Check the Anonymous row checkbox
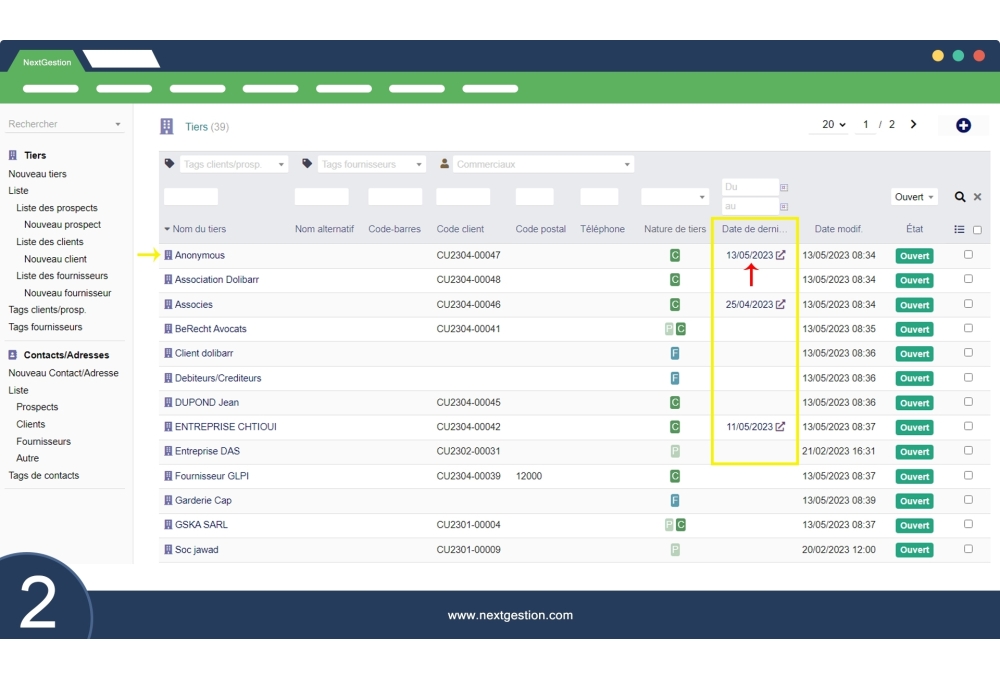 (x=968, y=255)
